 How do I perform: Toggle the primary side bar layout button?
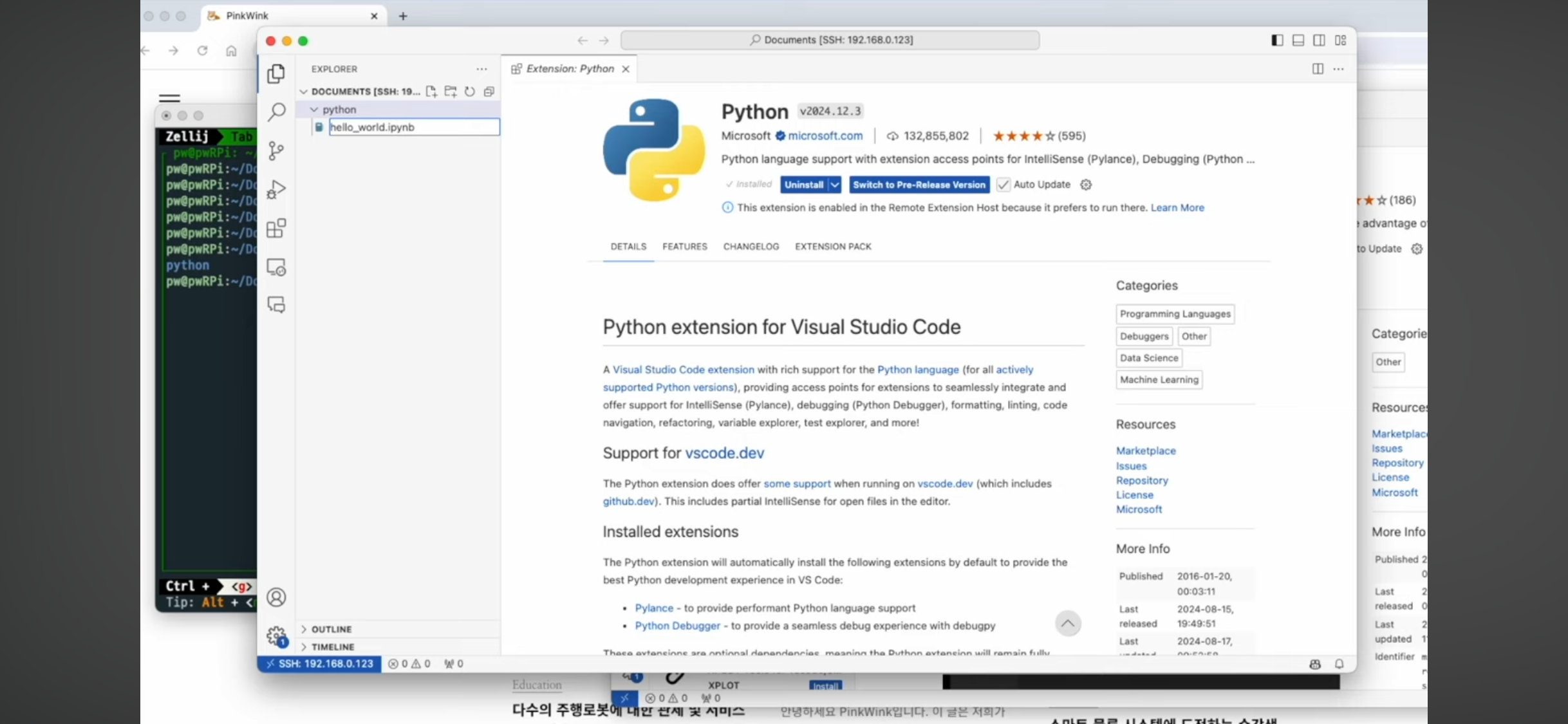coord(1278,40)
